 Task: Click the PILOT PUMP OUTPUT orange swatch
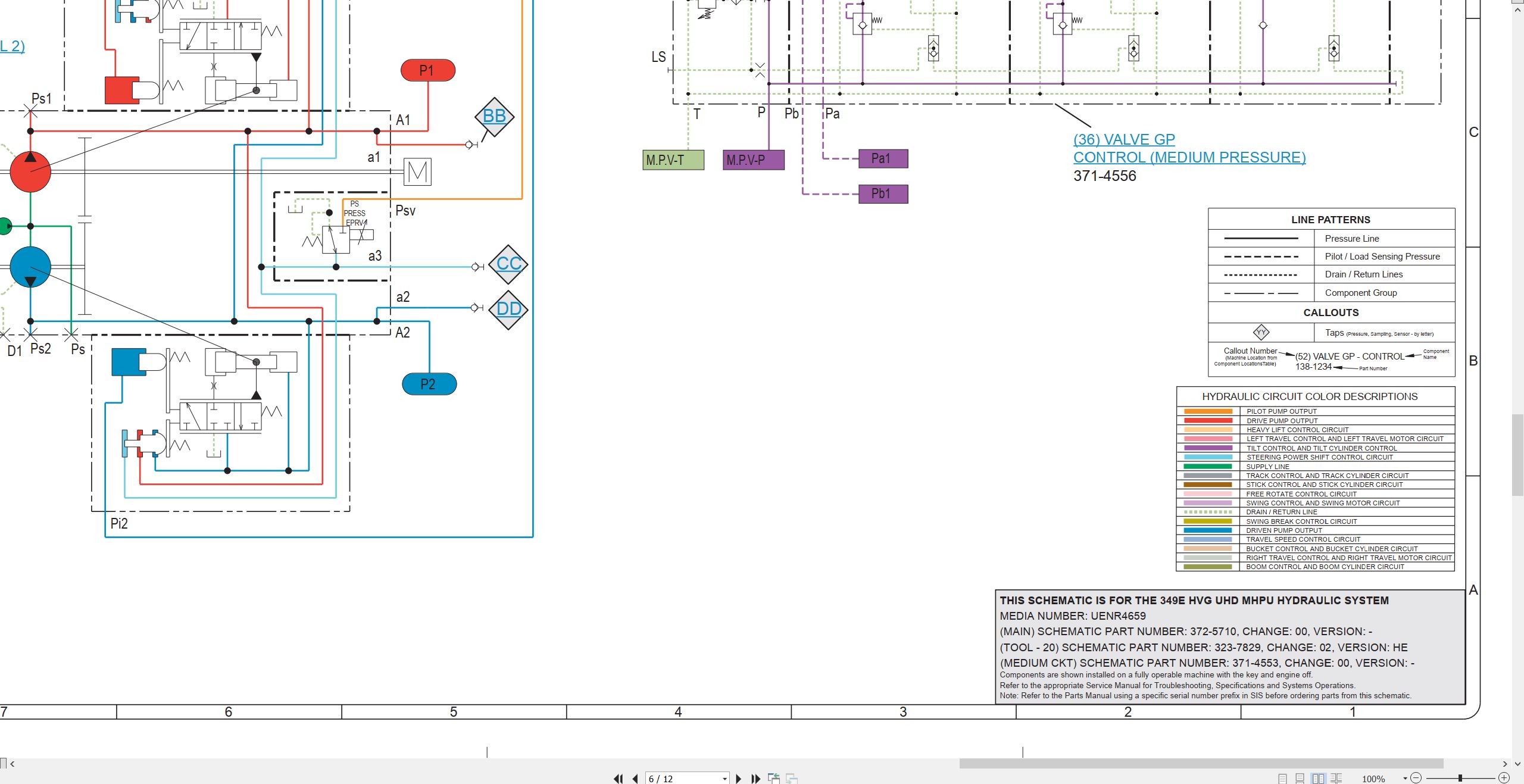pos(1208,411)
